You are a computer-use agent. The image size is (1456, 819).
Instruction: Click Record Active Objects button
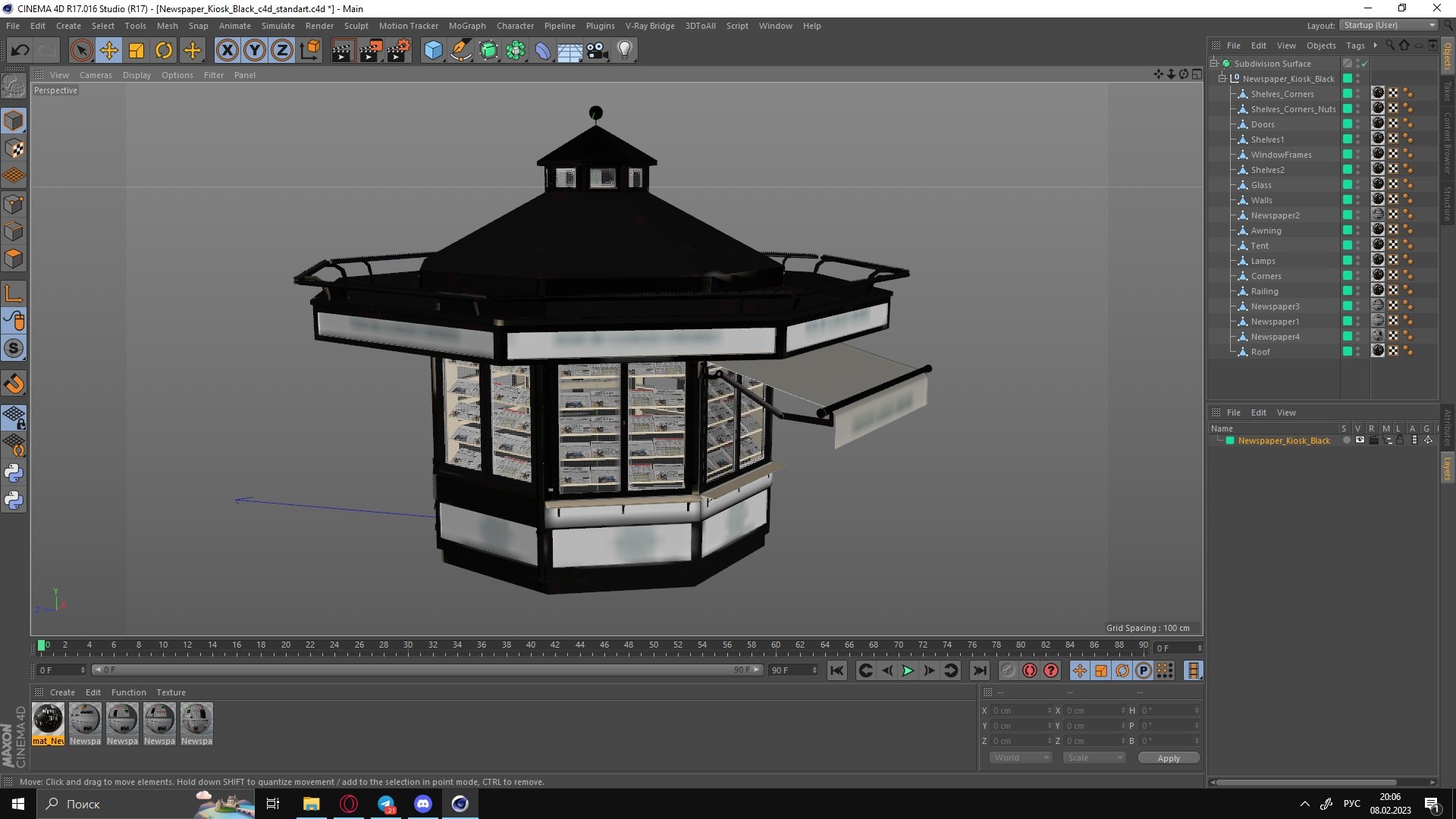point(1008,671)
